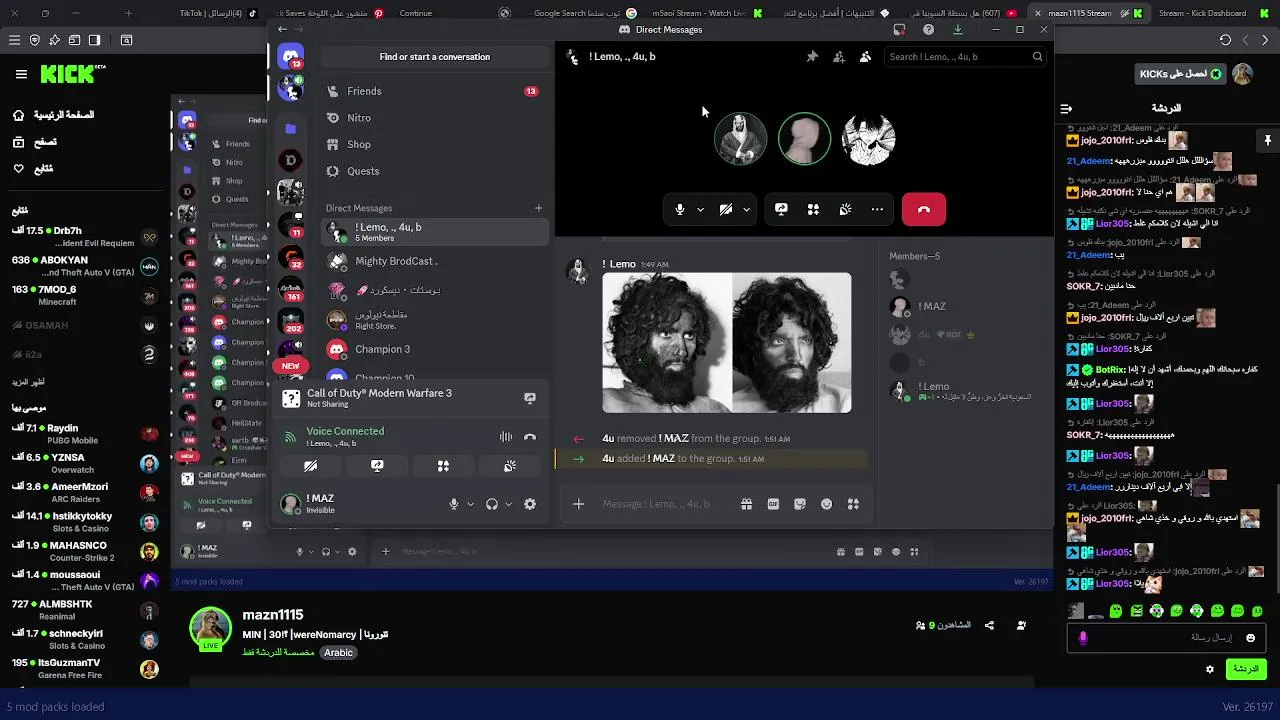The image size is (1280, 720).
Task: Open the group DM '! Lemo, ., 4u, b'
Action: (x=434, y=232)
